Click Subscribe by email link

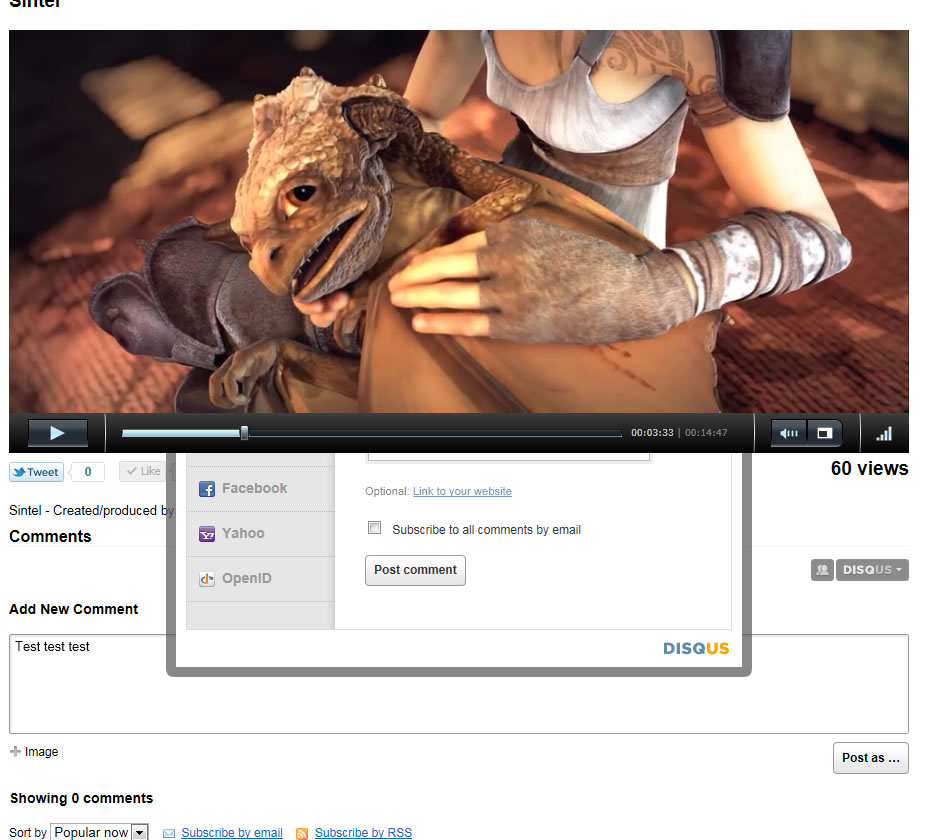tap(232, 832)
